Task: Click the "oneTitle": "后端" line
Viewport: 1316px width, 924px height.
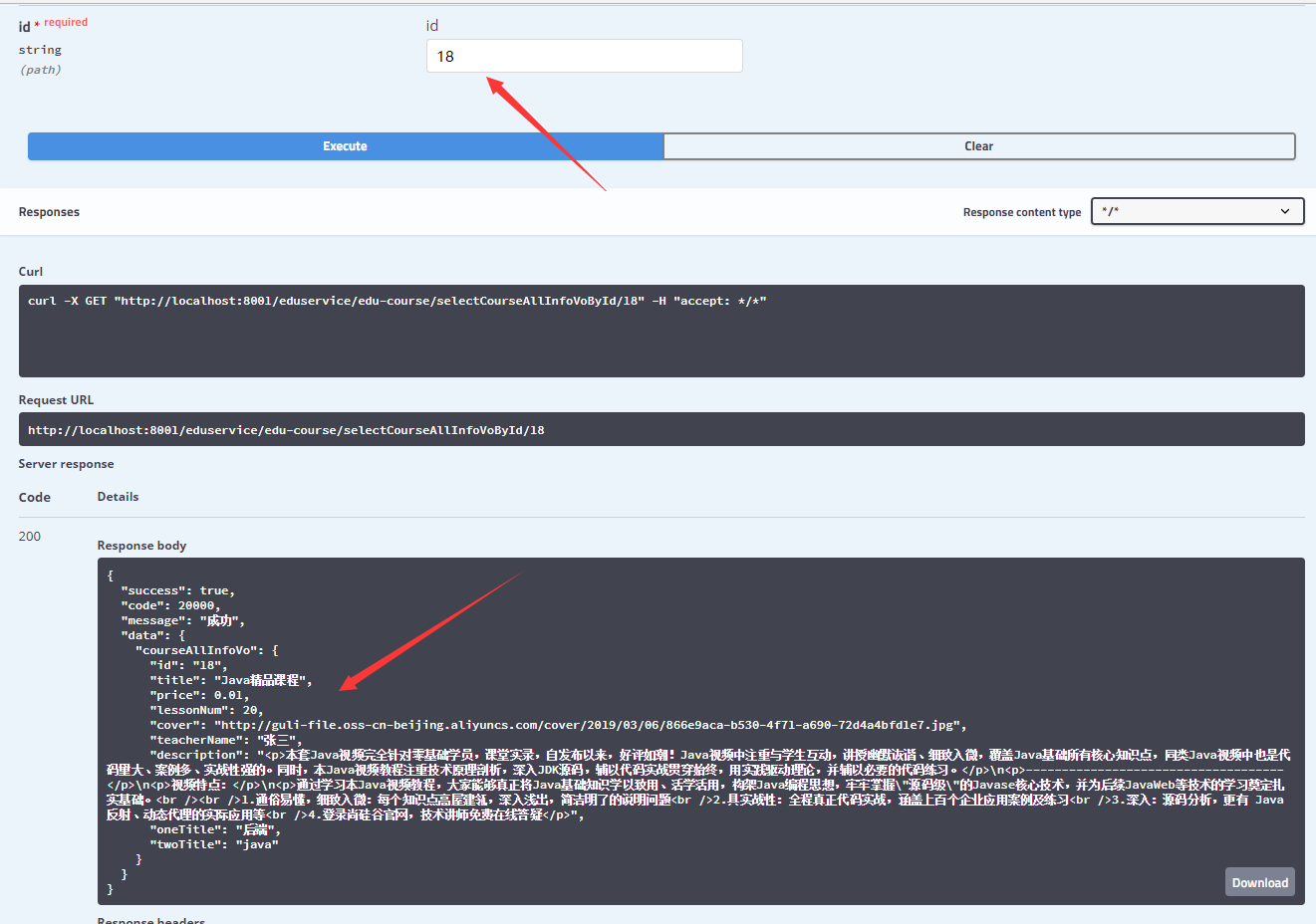Action: 215,829
